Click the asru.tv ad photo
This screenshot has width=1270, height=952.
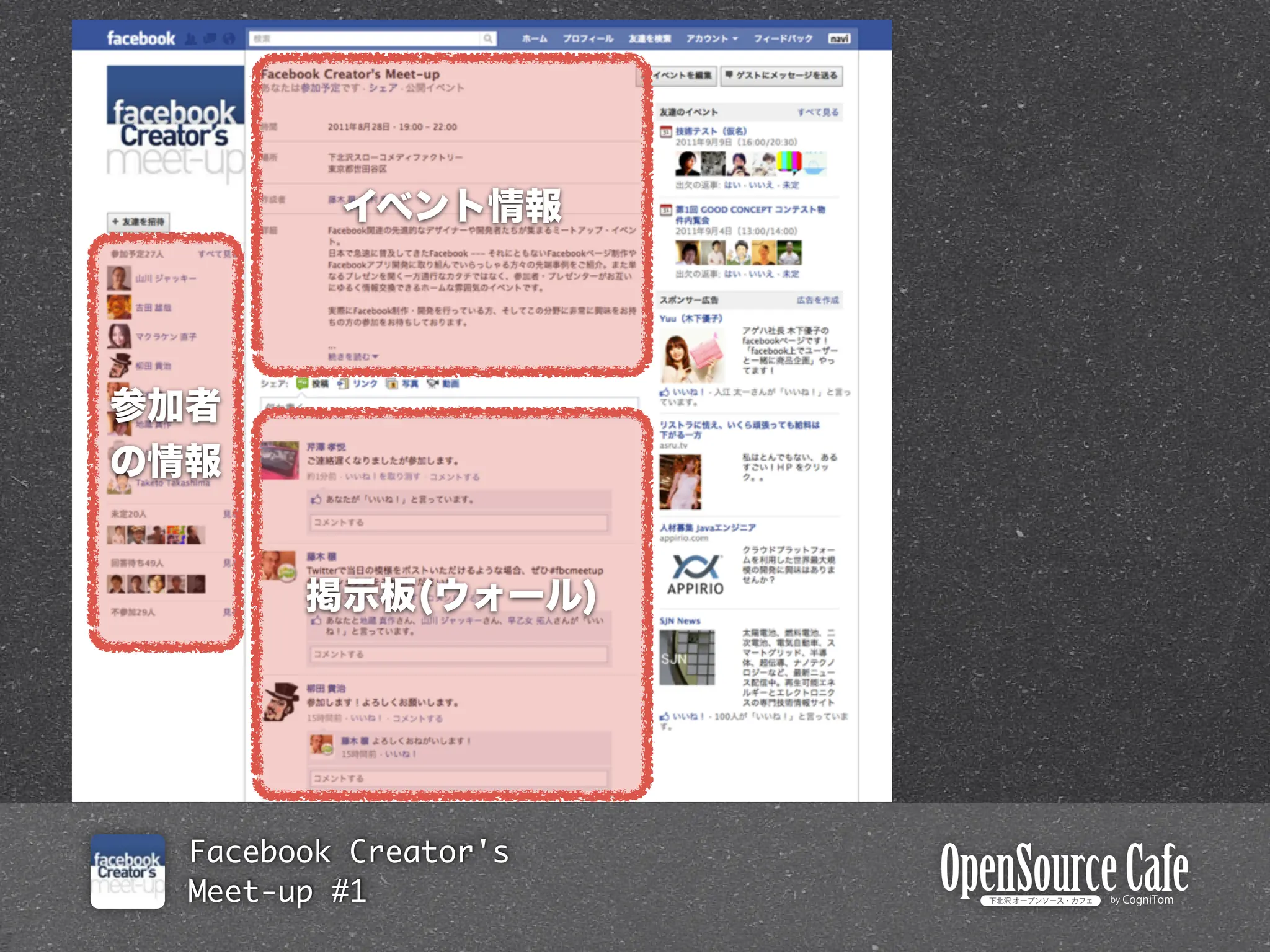680,482
